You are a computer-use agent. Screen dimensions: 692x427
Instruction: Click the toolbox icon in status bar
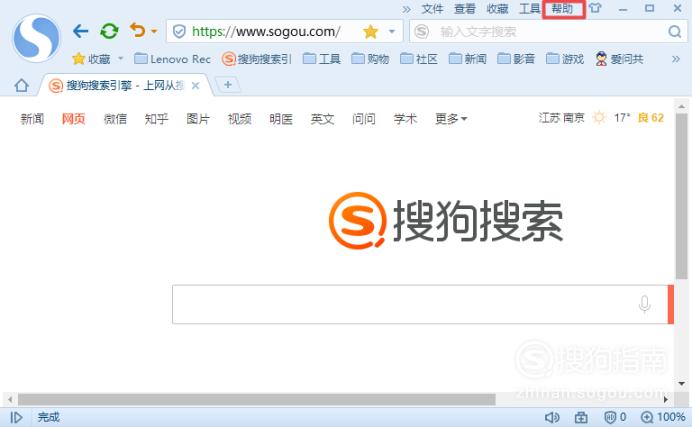(x=581, y=417)
